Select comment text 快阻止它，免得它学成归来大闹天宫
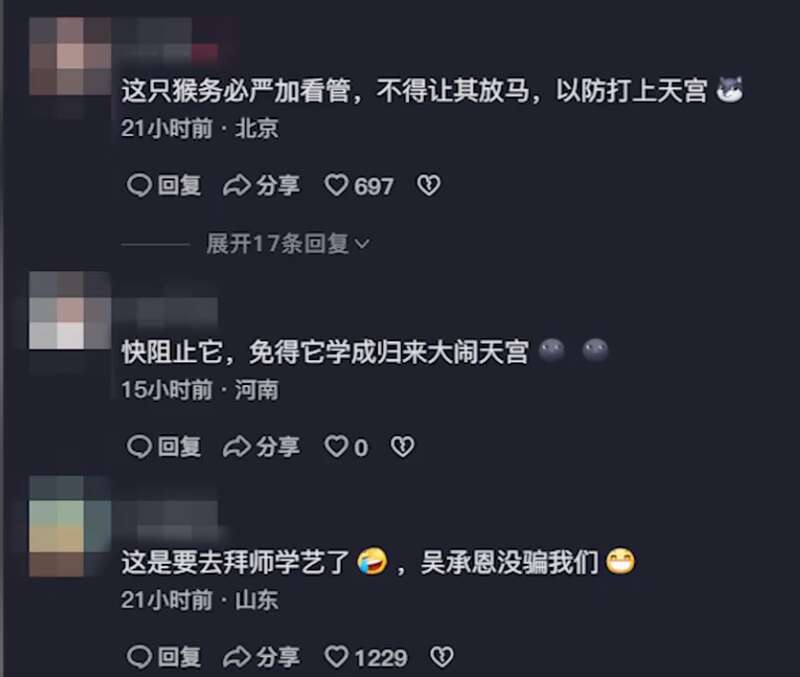Screen dimensions: 800x677 click(325, 352)
